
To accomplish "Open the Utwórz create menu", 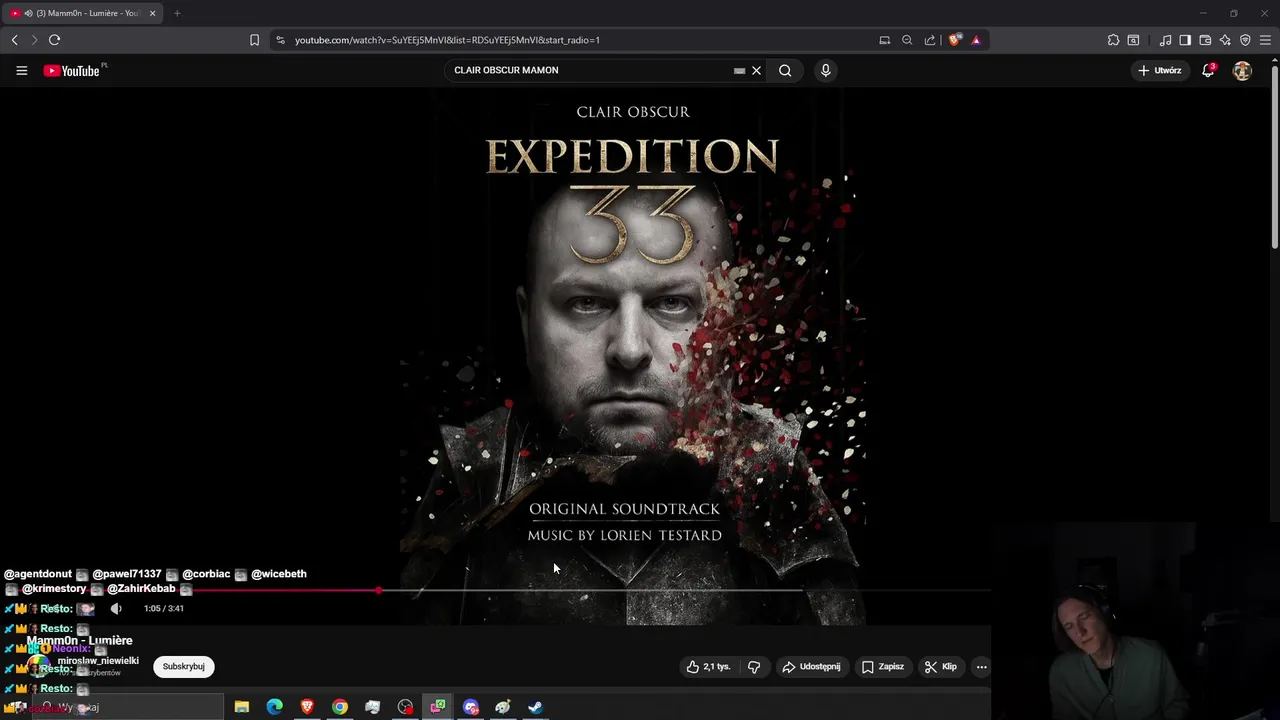I will pyautogui.click(x=1160, y=71).
